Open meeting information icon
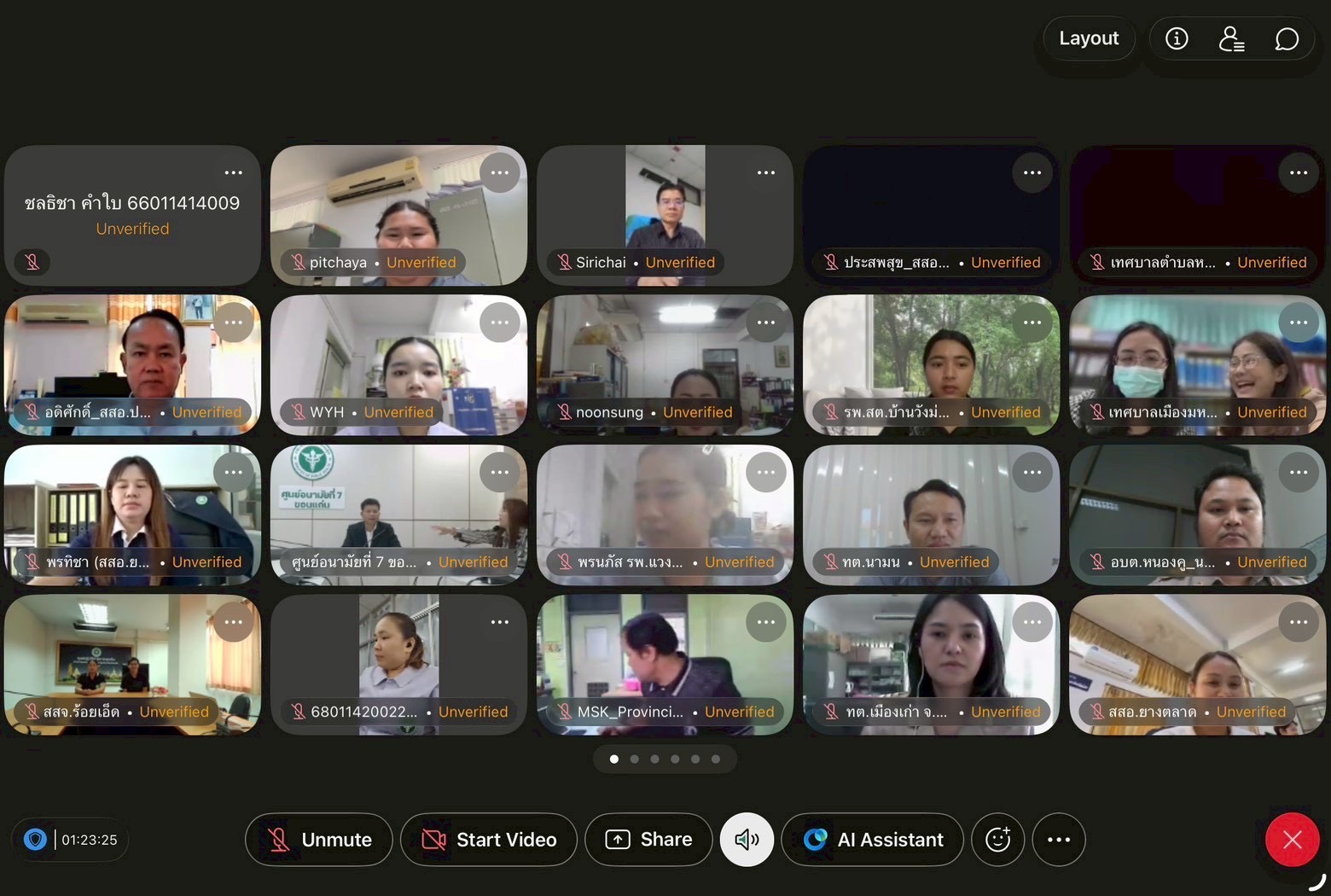This screenshot has height=896, width=1331. coord(1177,38)
